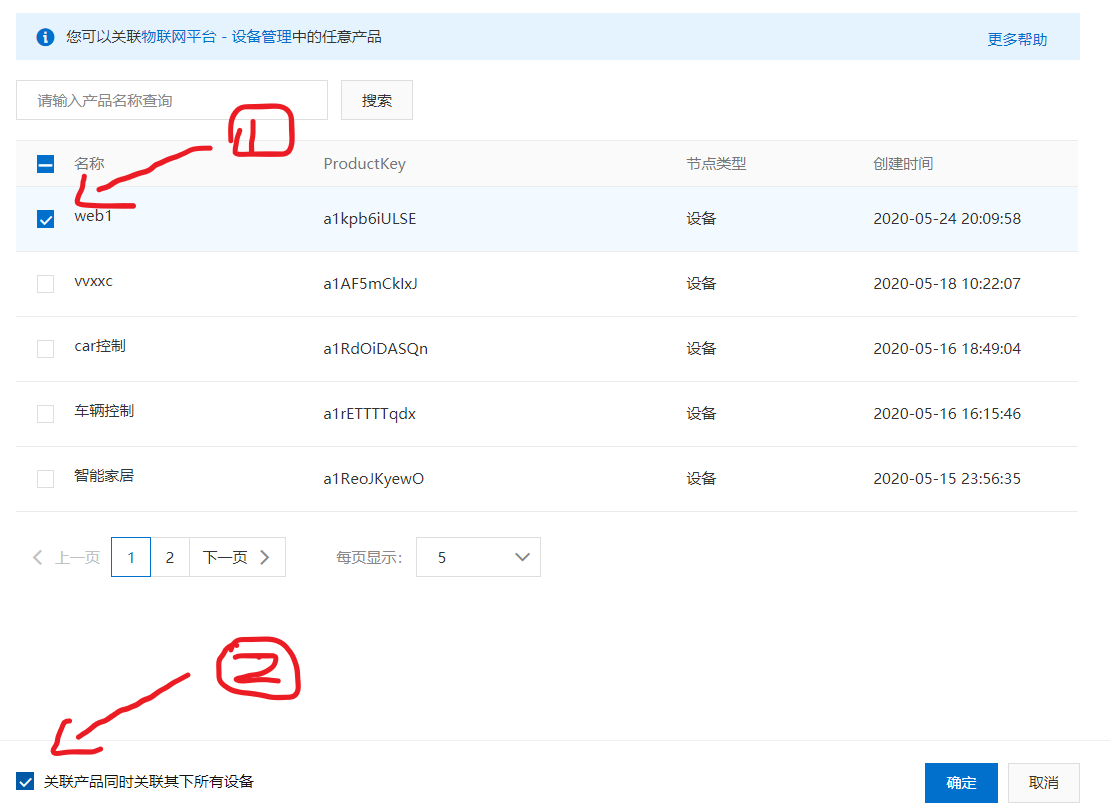Viewport: 1110px width, 807px height.
Task: Click the 搜索 search button
Action: [376, 99]
